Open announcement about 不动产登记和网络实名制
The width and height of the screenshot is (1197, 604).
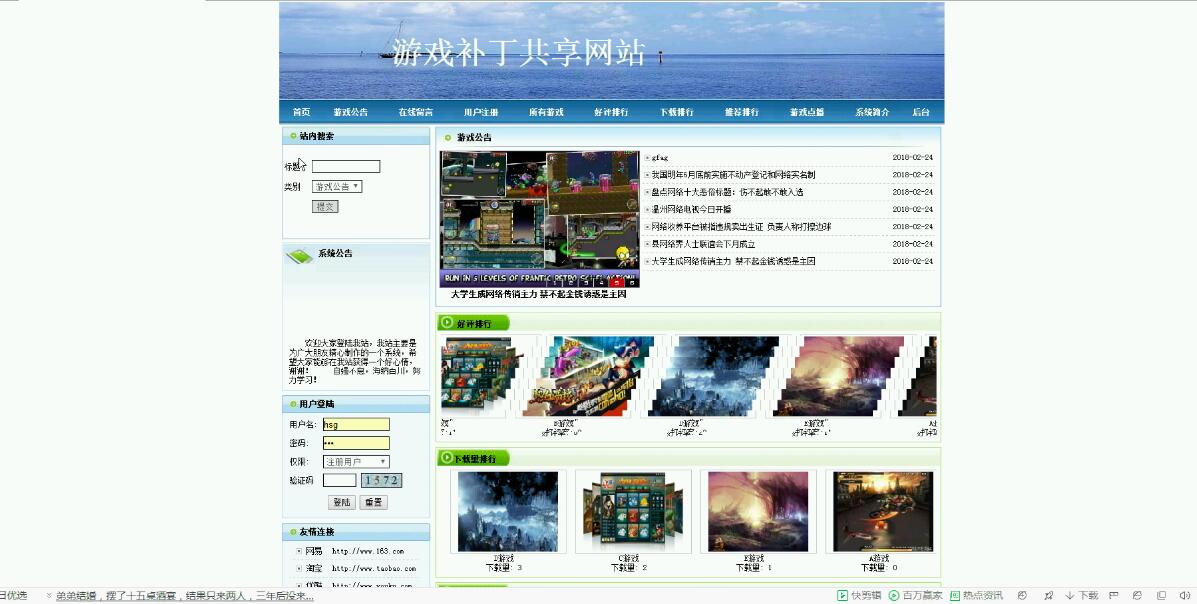click(x=733, y=175)
